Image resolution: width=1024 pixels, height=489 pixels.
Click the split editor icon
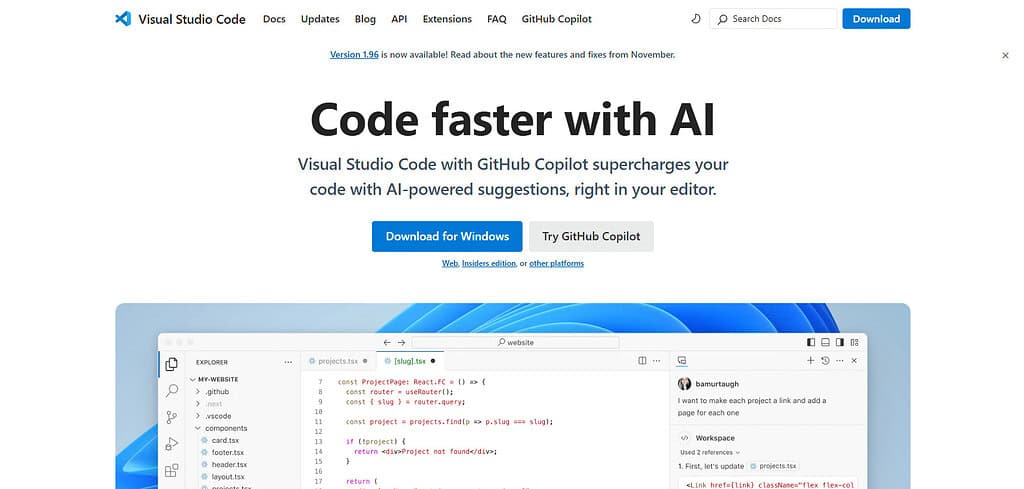(x=642, y=360)
